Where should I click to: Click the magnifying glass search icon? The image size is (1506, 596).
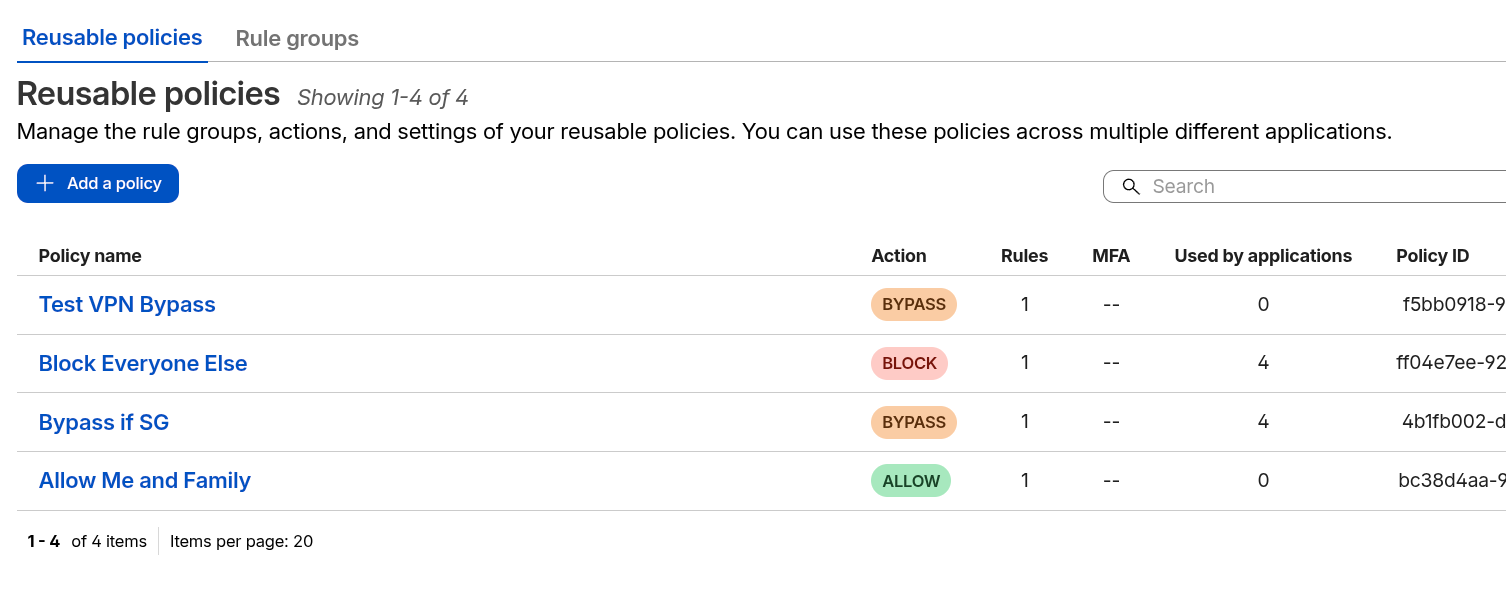pyautogui.click(x=1131, y=186)
